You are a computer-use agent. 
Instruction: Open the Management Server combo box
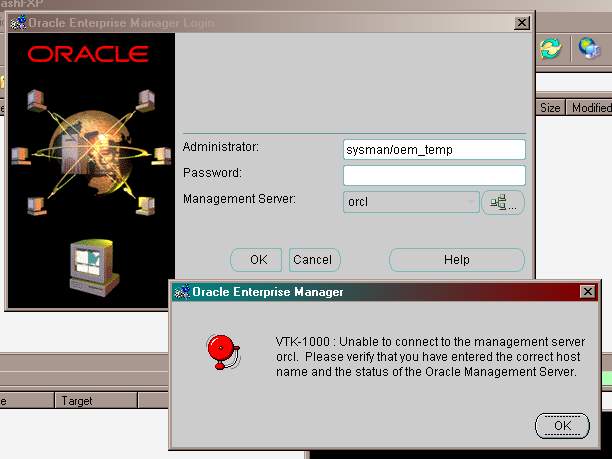pyautogui.click(x=411, y=202)
